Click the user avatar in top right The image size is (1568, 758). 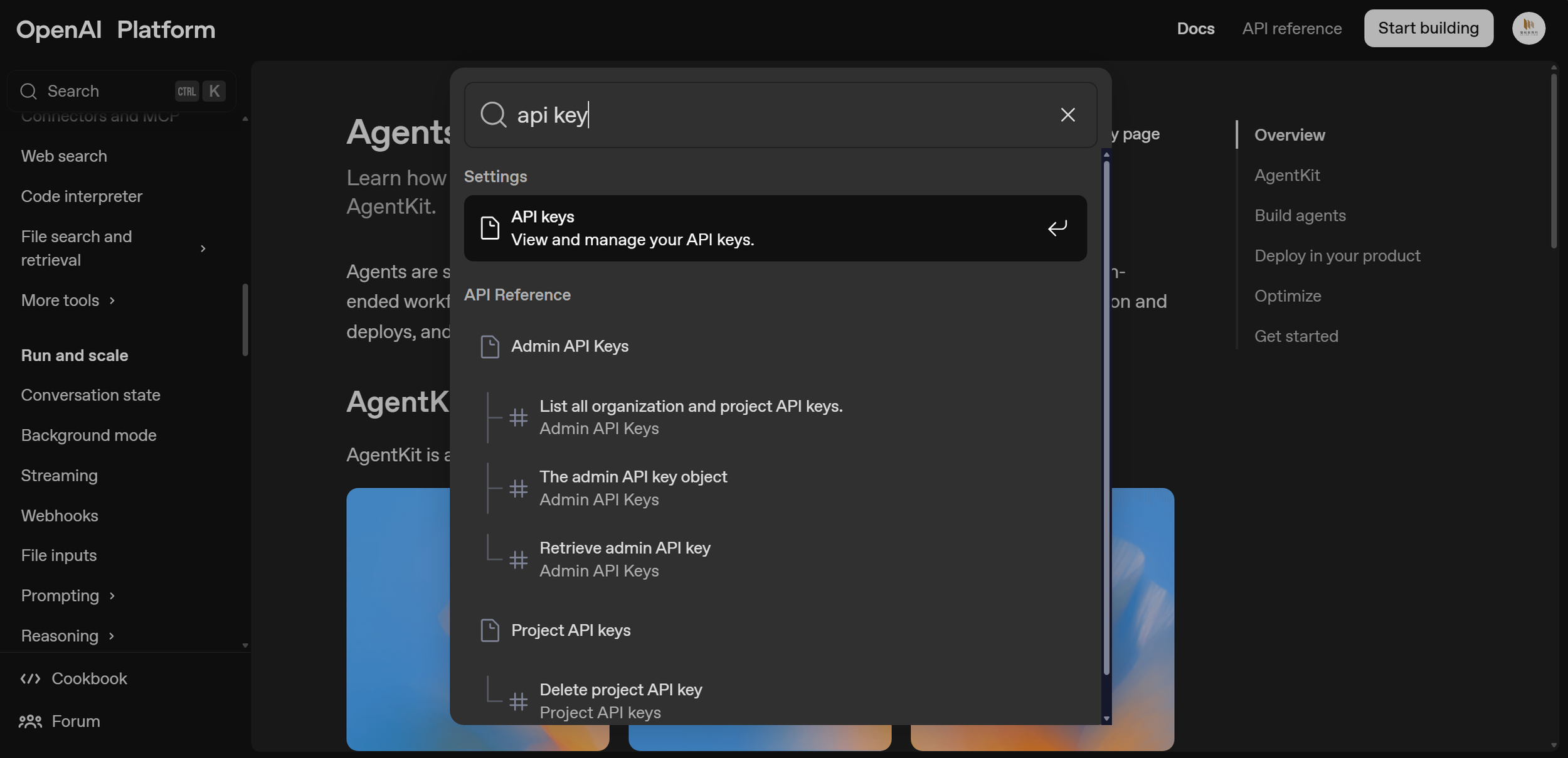tap(1528, 28)
